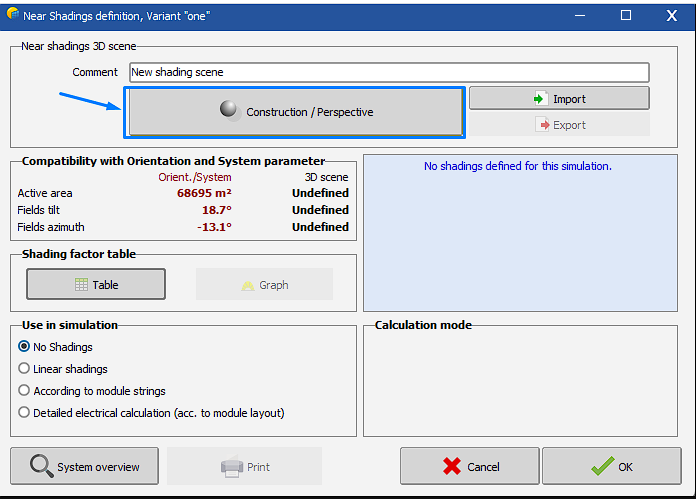
Task: Confirm with the green checkmark OK button
Action: (611, 467)
